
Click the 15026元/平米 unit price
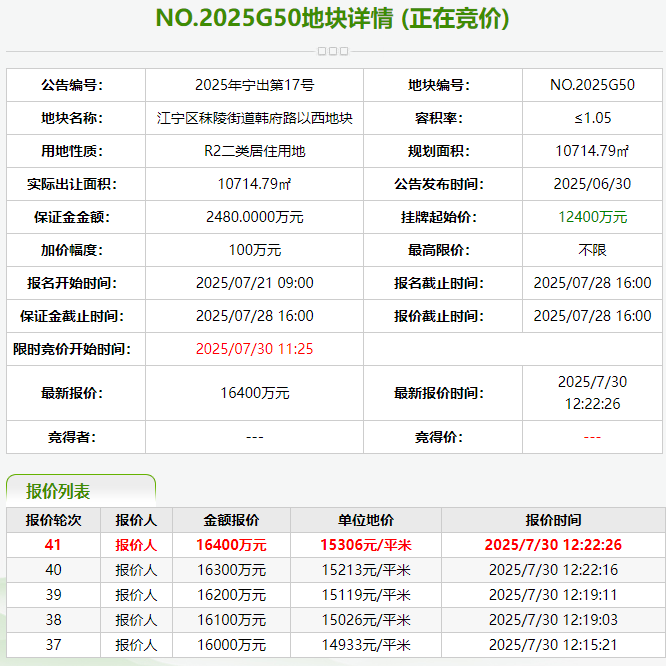click(365, 620)
